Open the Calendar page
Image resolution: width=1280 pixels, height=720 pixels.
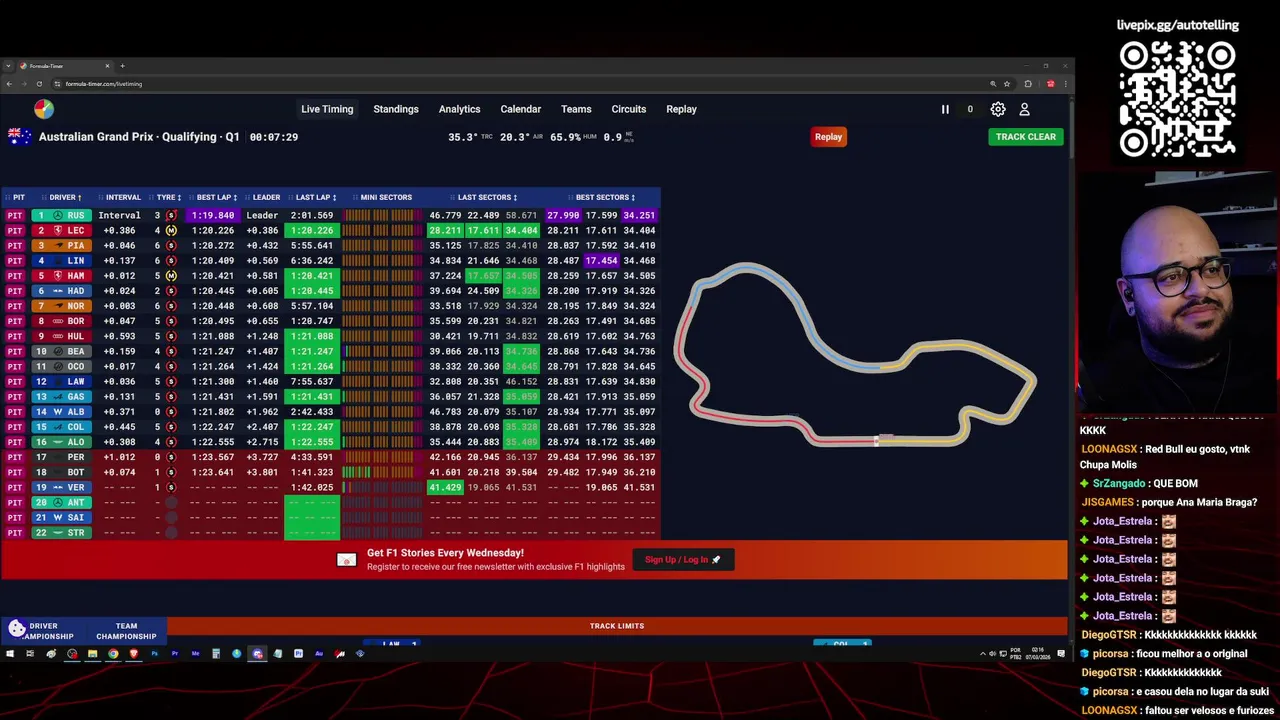tap(521, 109)
